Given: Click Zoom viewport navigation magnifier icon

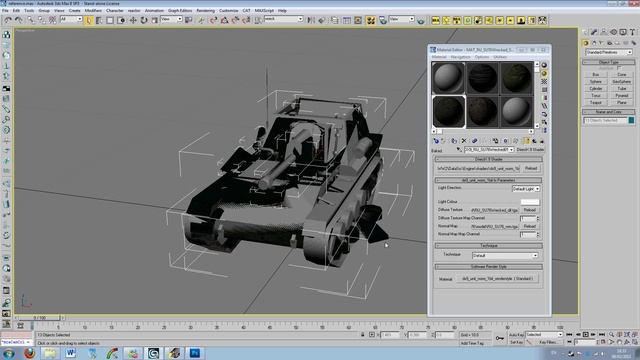Looking at the screenshot, I should point(611,335).
